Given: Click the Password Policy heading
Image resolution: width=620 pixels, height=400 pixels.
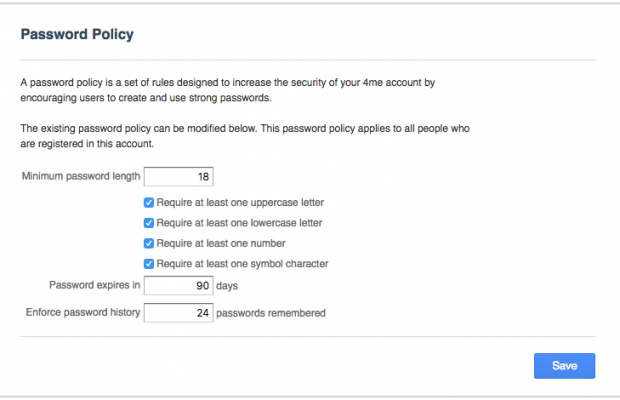Looking at the screenshot, I should click(x=77, y=35).
